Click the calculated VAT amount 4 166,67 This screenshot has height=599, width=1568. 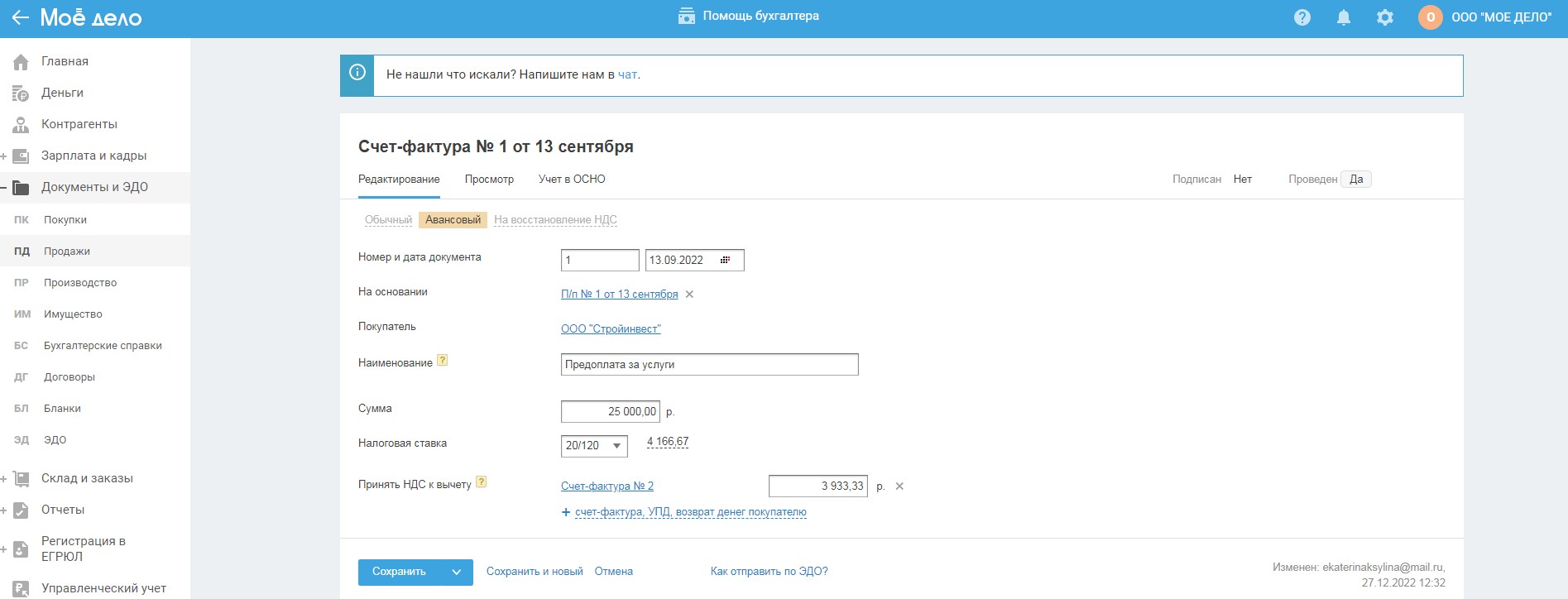click(x=668, y=442)
